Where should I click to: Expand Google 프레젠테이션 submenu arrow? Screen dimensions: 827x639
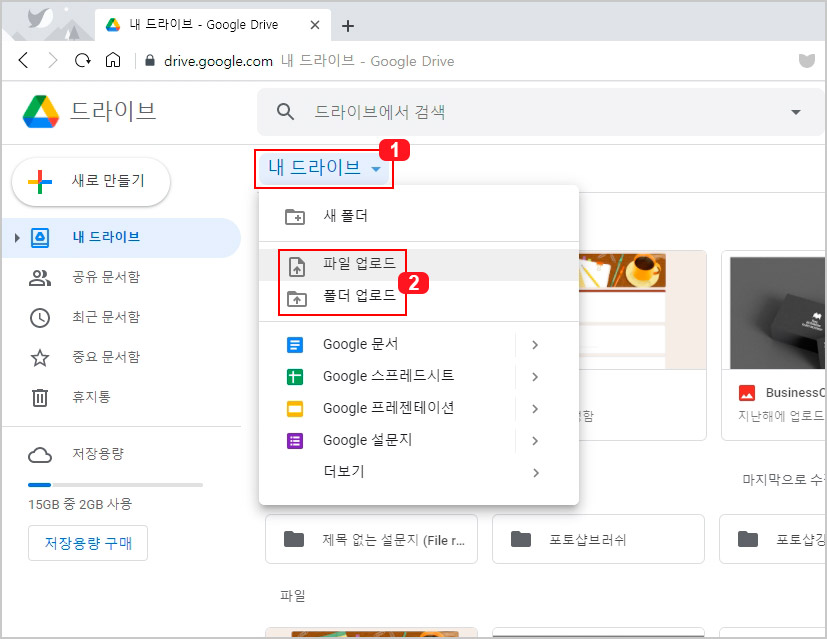point(535,409)
